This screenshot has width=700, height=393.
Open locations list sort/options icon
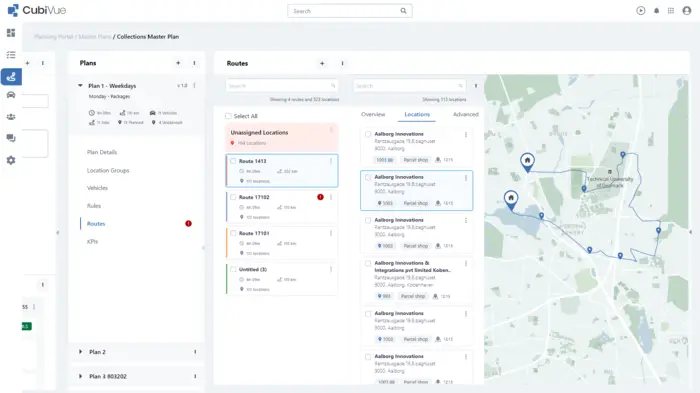pyautogui.click(x=476, y=85)
